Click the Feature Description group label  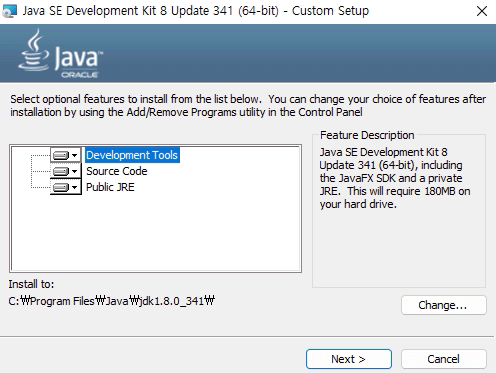pos(367,135)
